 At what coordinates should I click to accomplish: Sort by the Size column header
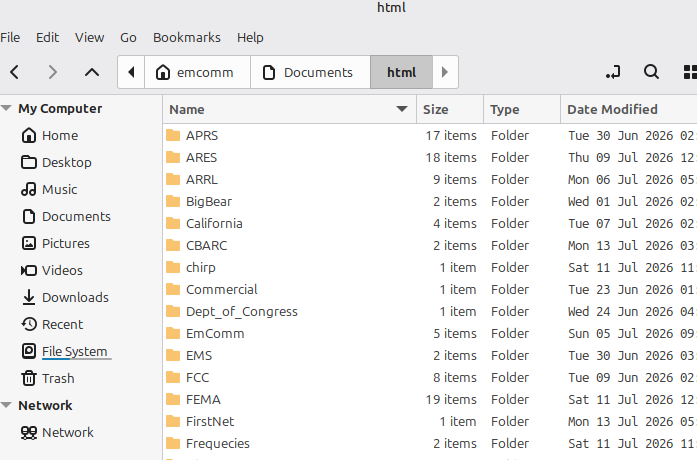pyautogui.click(x=450, y=109)
